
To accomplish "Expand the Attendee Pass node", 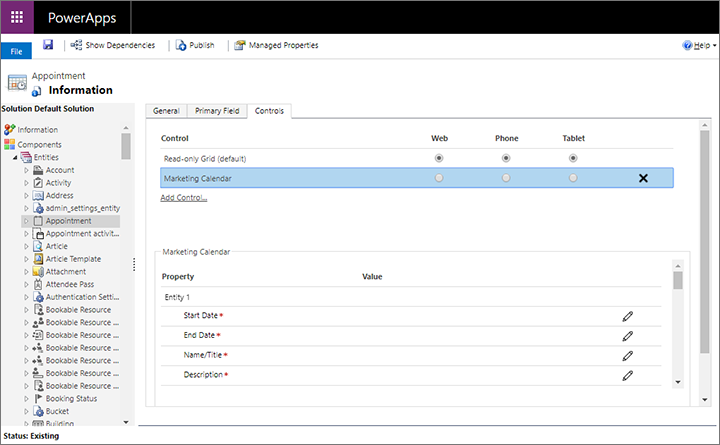I will (x=26, y=284).
